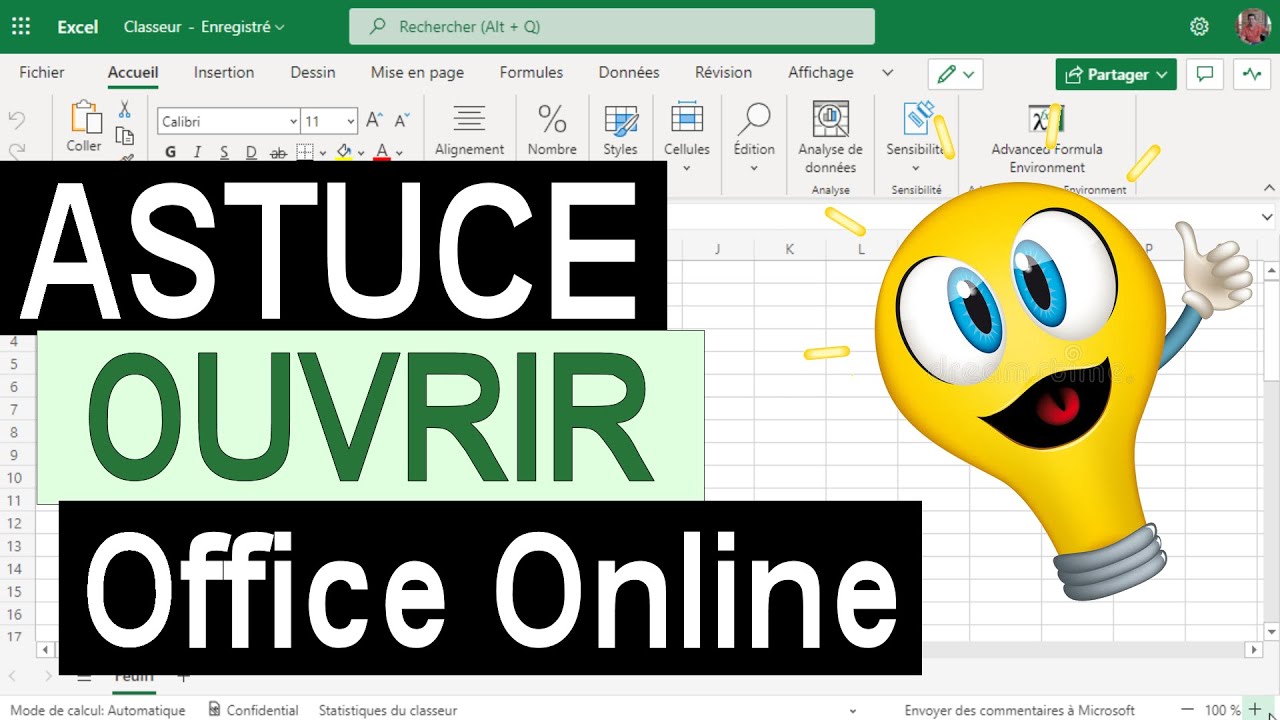Open the Formules tab
1280x720 pixels.
[x=531, y=72]
